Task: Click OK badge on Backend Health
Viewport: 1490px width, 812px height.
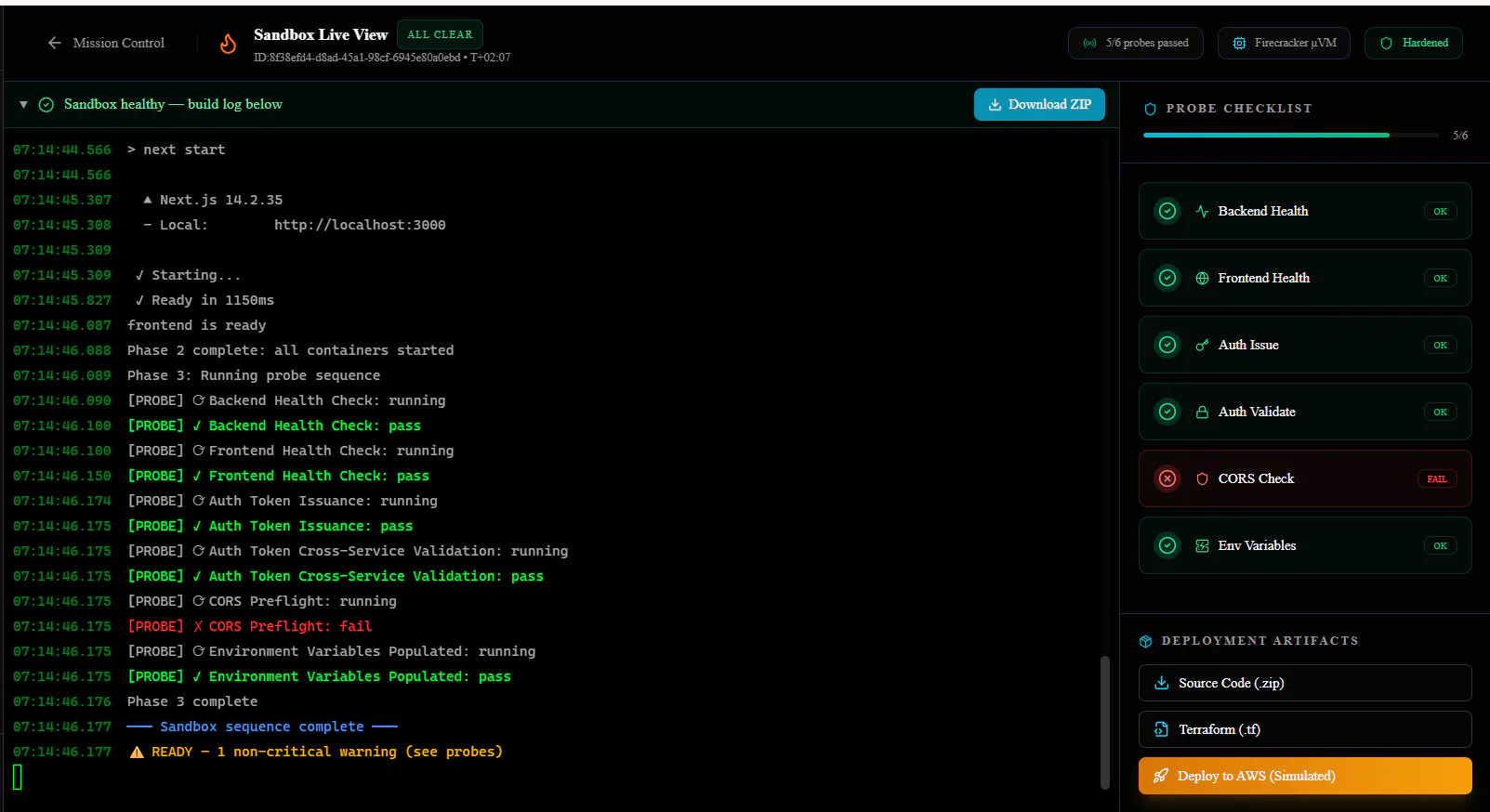Action: 1440,211
